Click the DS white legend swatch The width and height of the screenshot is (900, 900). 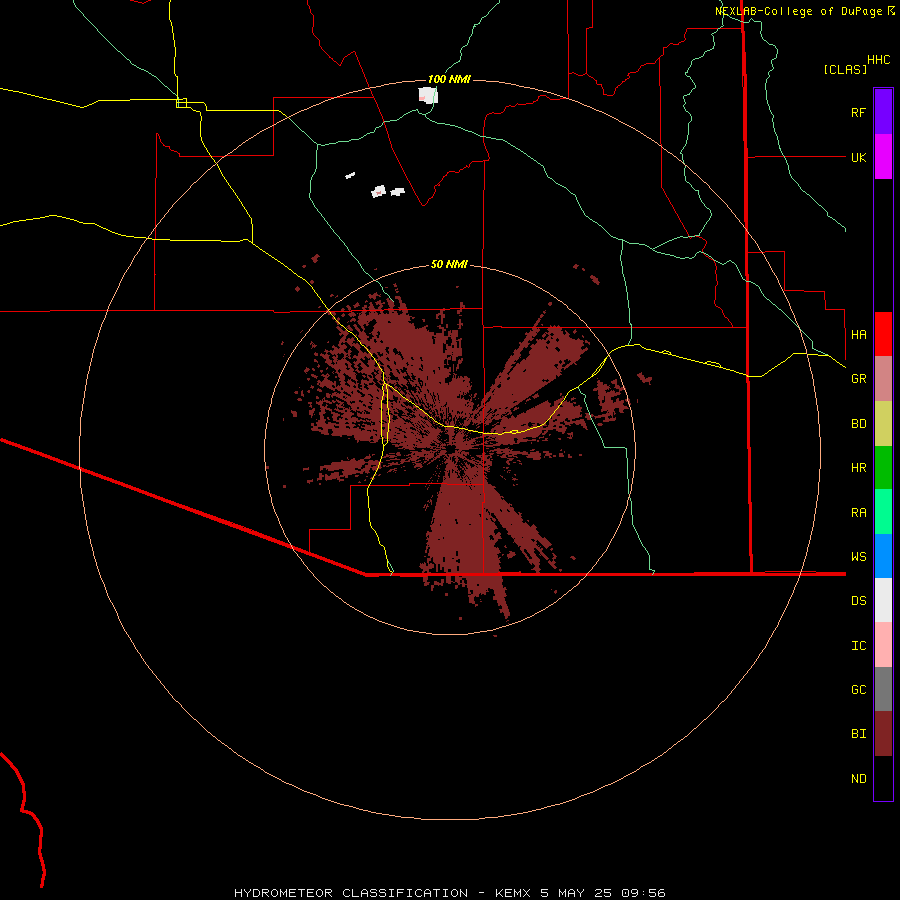[x=883, y=600]
